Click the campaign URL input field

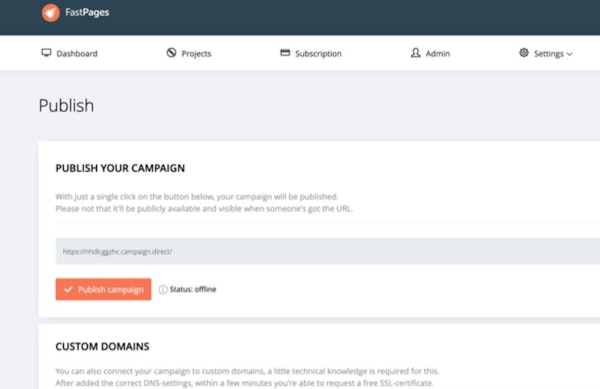point(328,251)
